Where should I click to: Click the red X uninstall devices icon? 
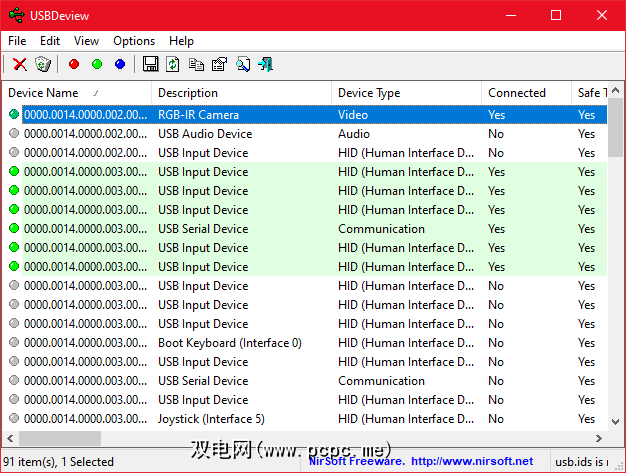point(20,64)
